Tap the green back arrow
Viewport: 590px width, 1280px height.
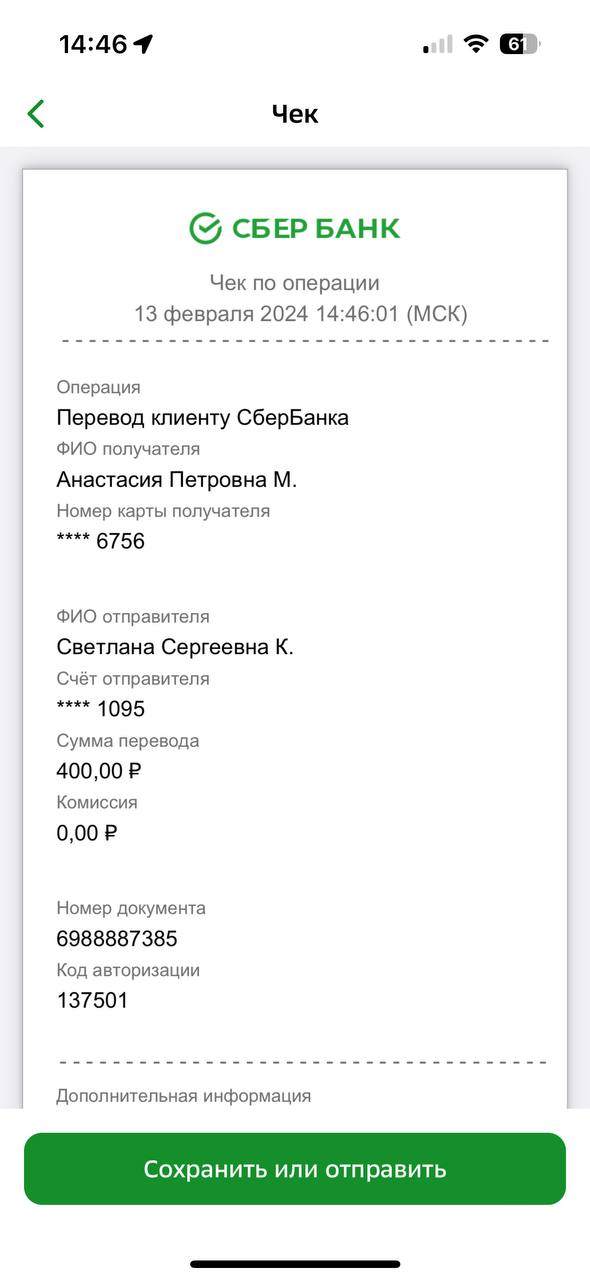36,113
